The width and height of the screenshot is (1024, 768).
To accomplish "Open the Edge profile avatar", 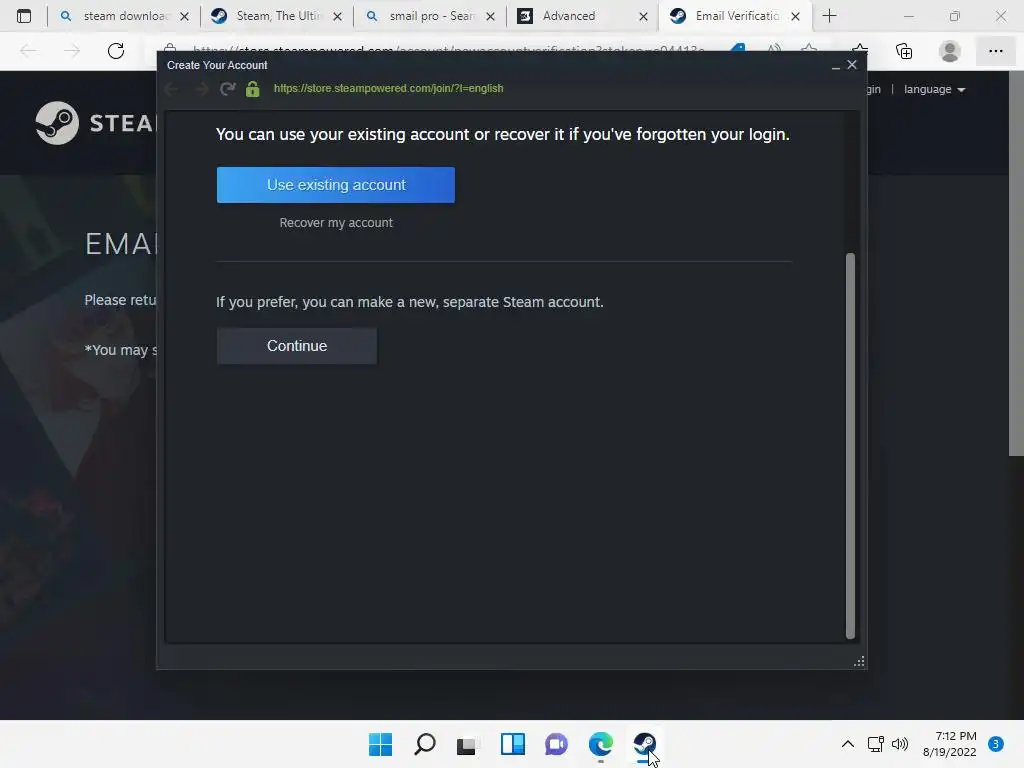I will pyautogui.click(x=950, y=51).
